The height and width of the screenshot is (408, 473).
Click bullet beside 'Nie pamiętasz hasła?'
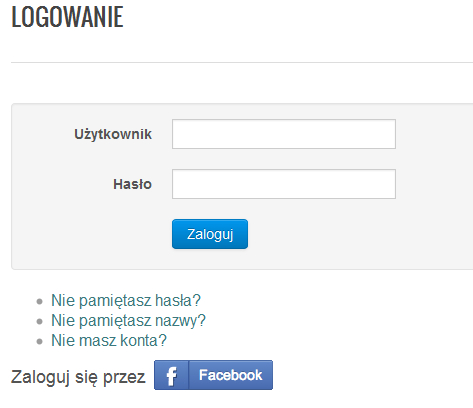(x=40, y=302)
